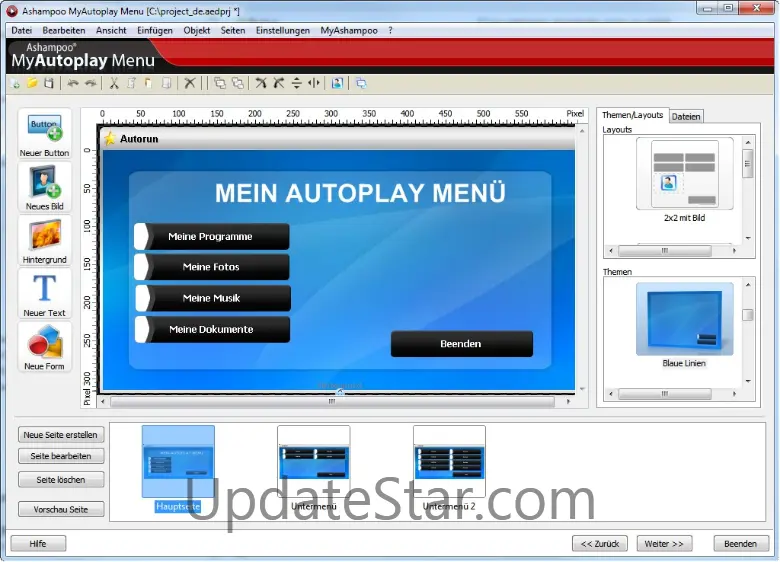This screenshot has width=780, height=562.
Task: Click the star icon beside Autorun
Action: point(110,139)
